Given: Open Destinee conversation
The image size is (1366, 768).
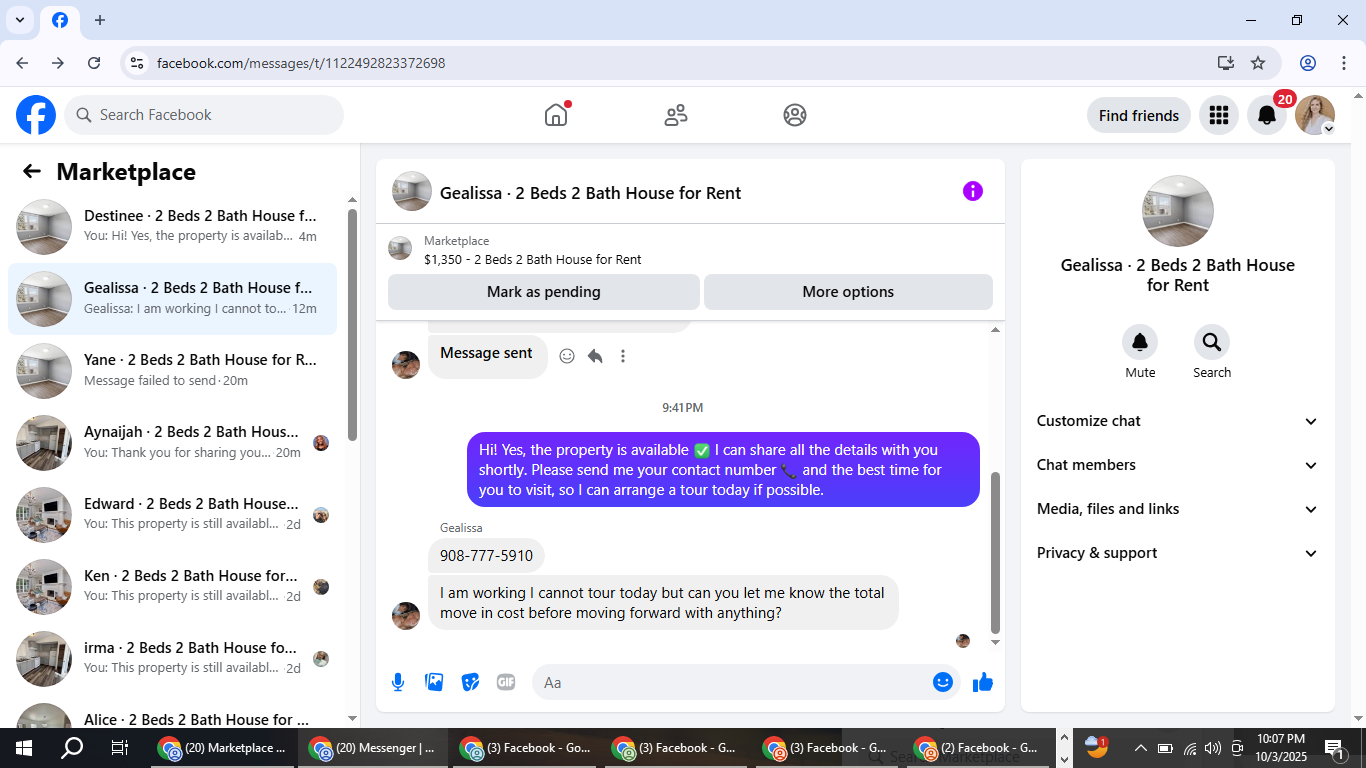Looking at the screenshot, I should point(172,226).
